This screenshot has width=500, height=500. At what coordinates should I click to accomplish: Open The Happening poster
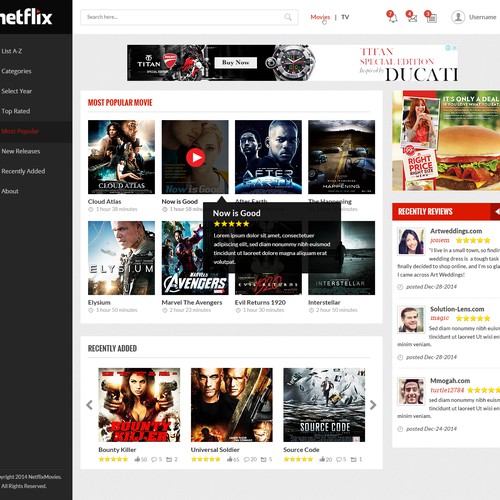tap(342, 157)
